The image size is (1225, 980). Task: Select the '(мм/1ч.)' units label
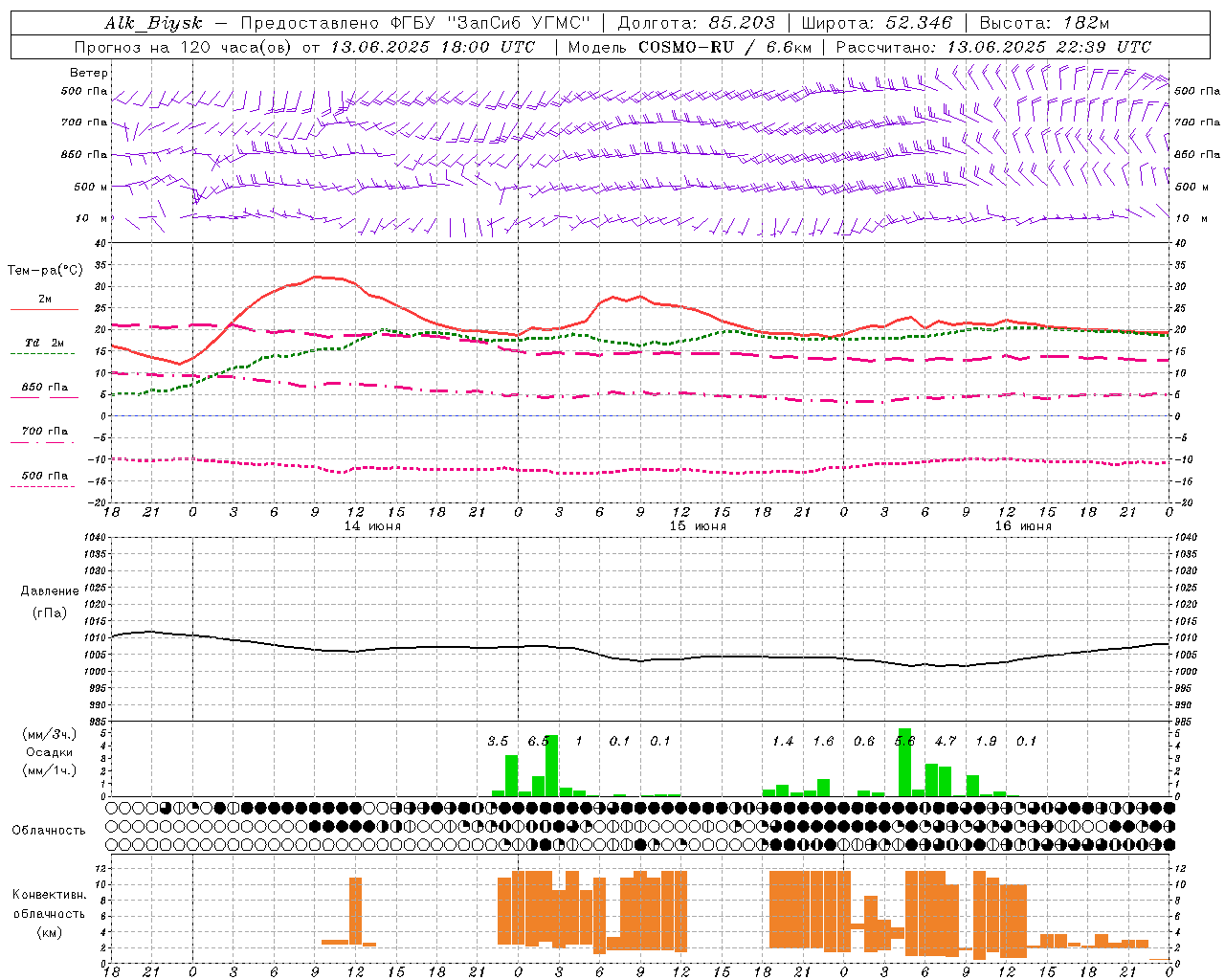coord(50,770)
